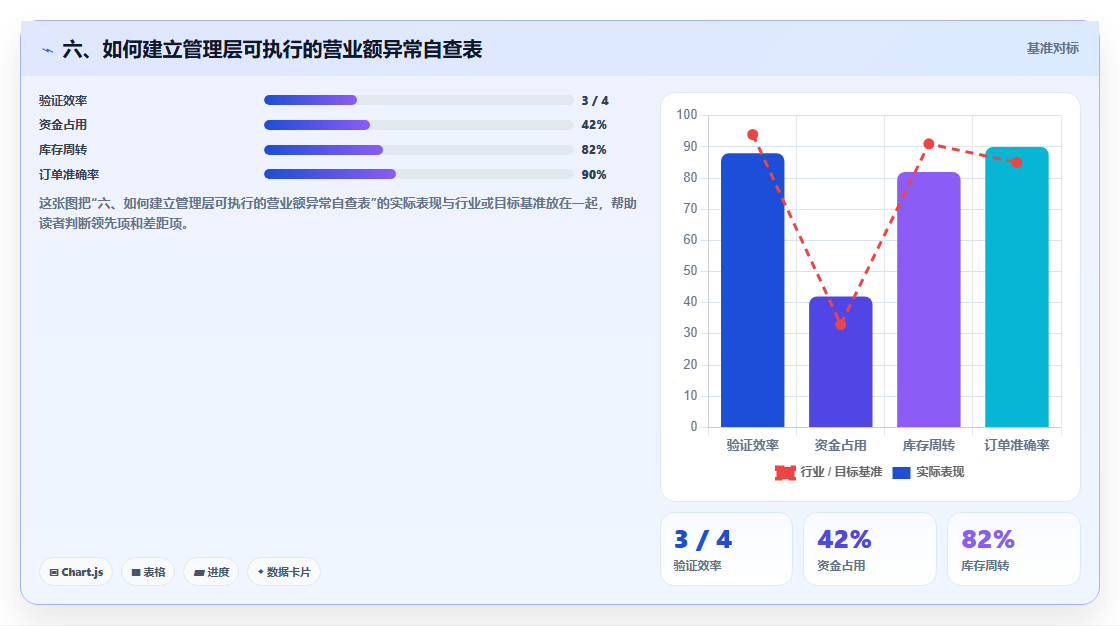
Task: Toggle 实际表现 legend item
Action: [x=929, y=472]
